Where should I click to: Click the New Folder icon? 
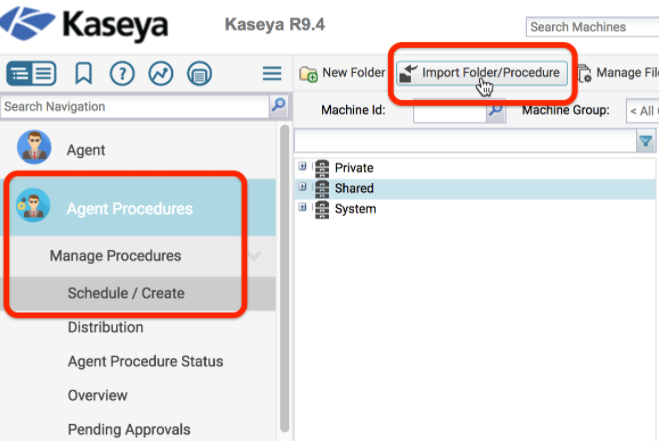click(308, 74)
